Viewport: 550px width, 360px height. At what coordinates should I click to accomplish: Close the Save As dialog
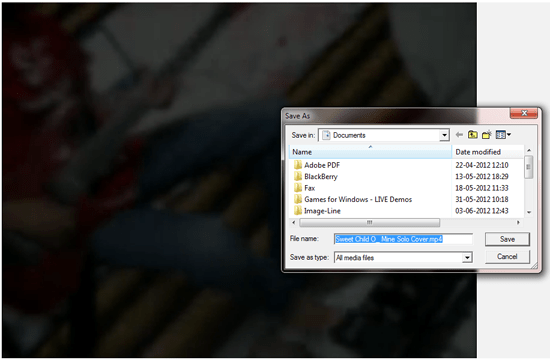click(524, 113)
